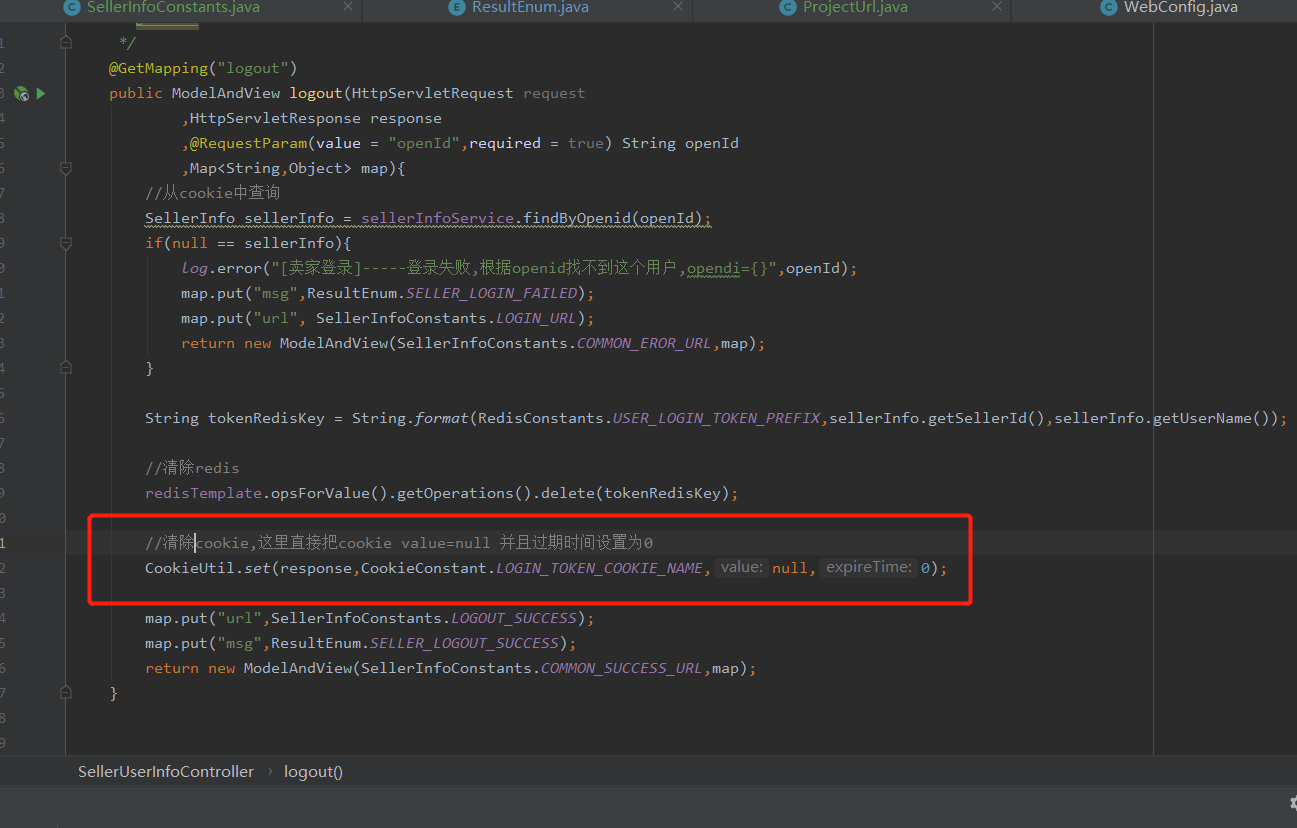Click the Spring bean leaf icon in gutter
Screen dimensions: 1297x828
coord(20,92)
